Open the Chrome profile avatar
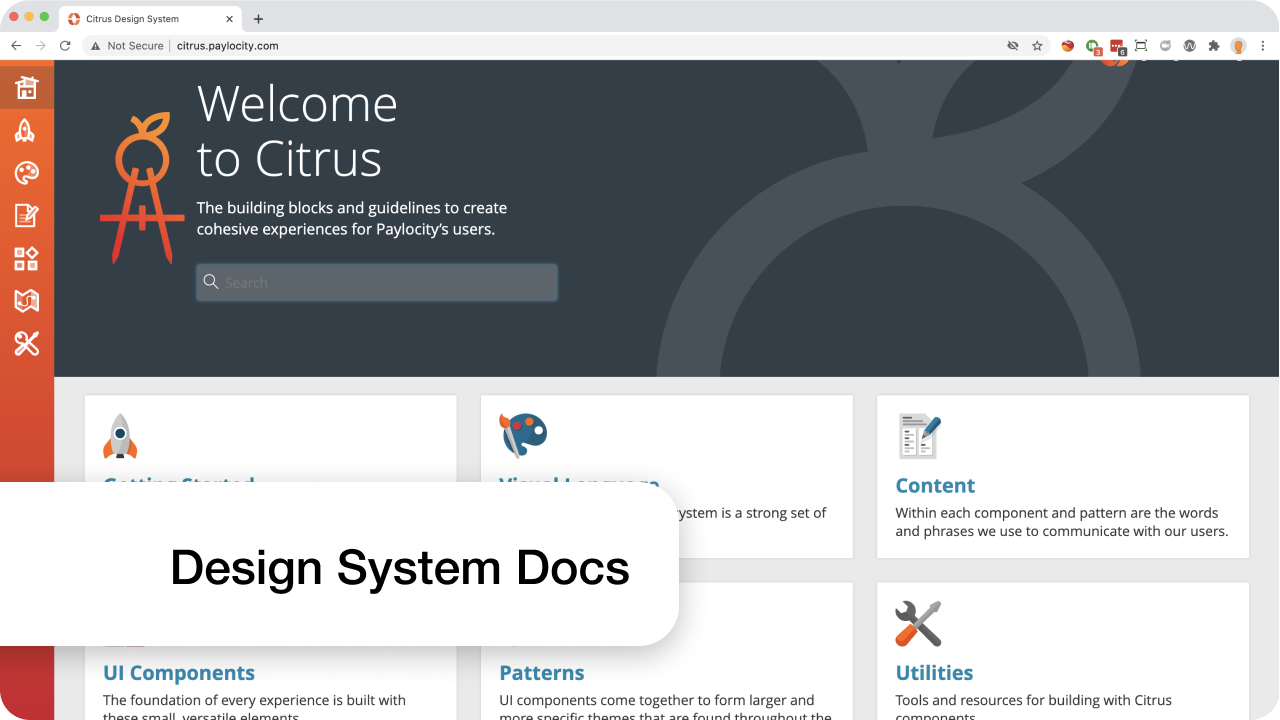1280x720 pixels. 1239,46
